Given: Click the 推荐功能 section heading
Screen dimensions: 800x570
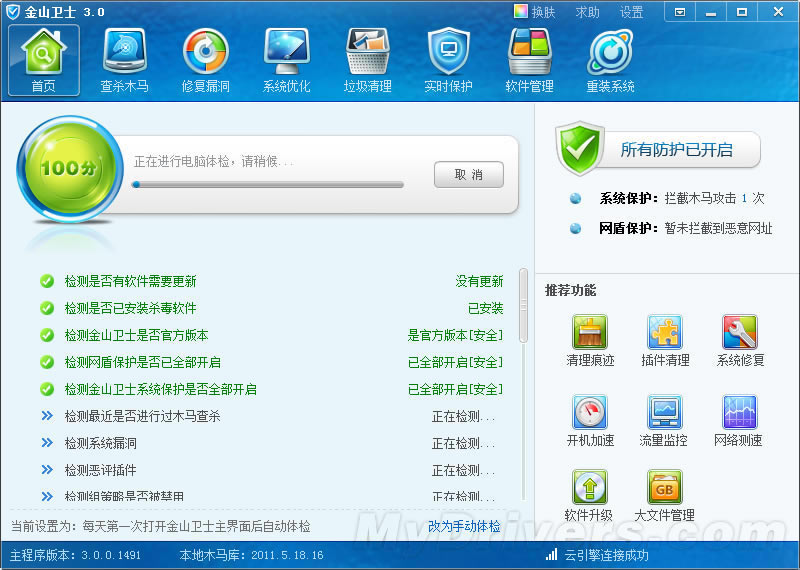Looking at the screenshot, I should click(x=570, y=290).
